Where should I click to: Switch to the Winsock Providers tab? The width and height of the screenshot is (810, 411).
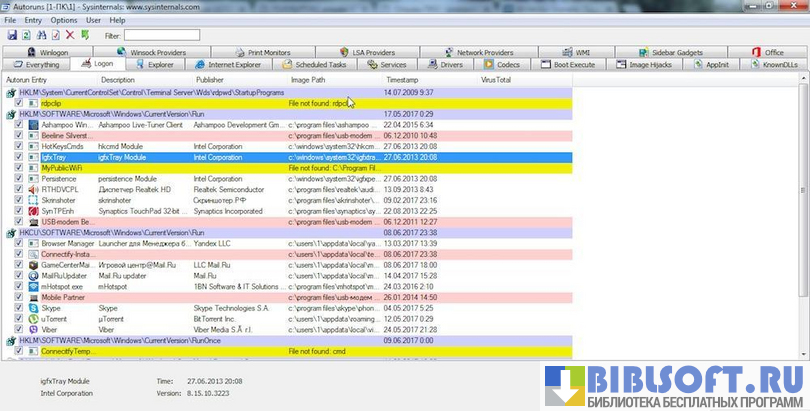[x=153, y=52]
